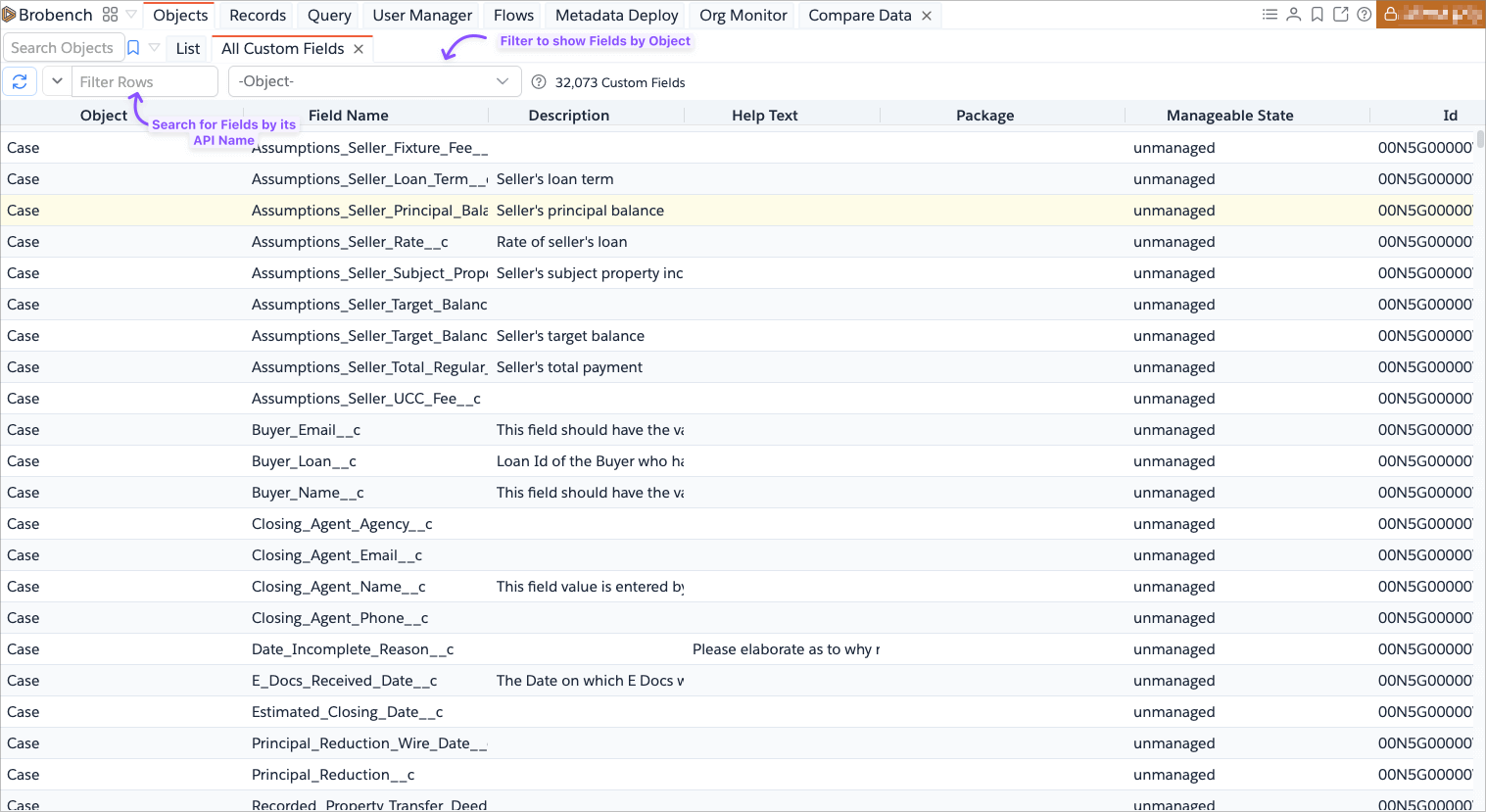Open the user profile icon

(x=1293, y=15)
